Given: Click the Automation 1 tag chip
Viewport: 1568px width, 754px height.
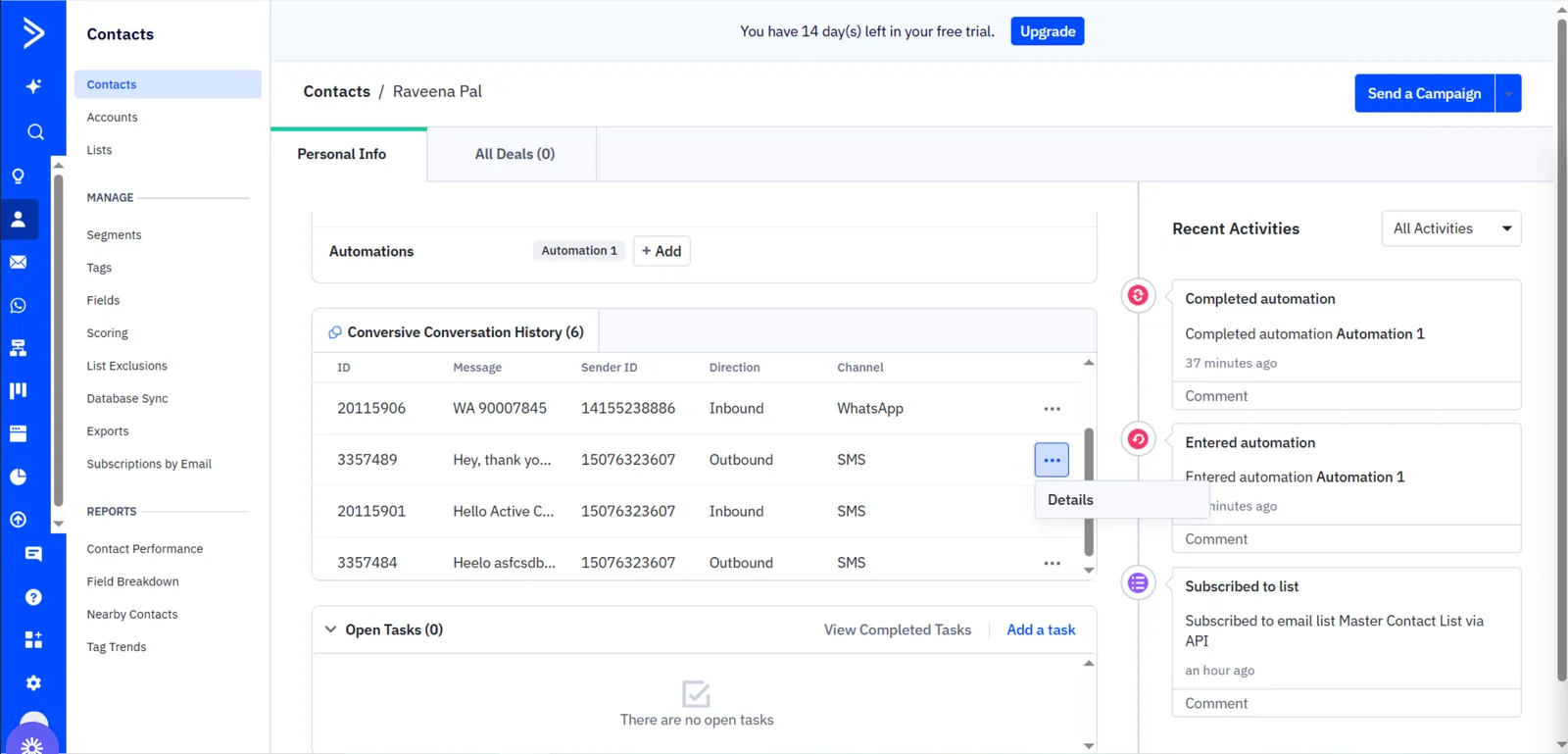Looking at the screenshot, I should tap(579, 251).
